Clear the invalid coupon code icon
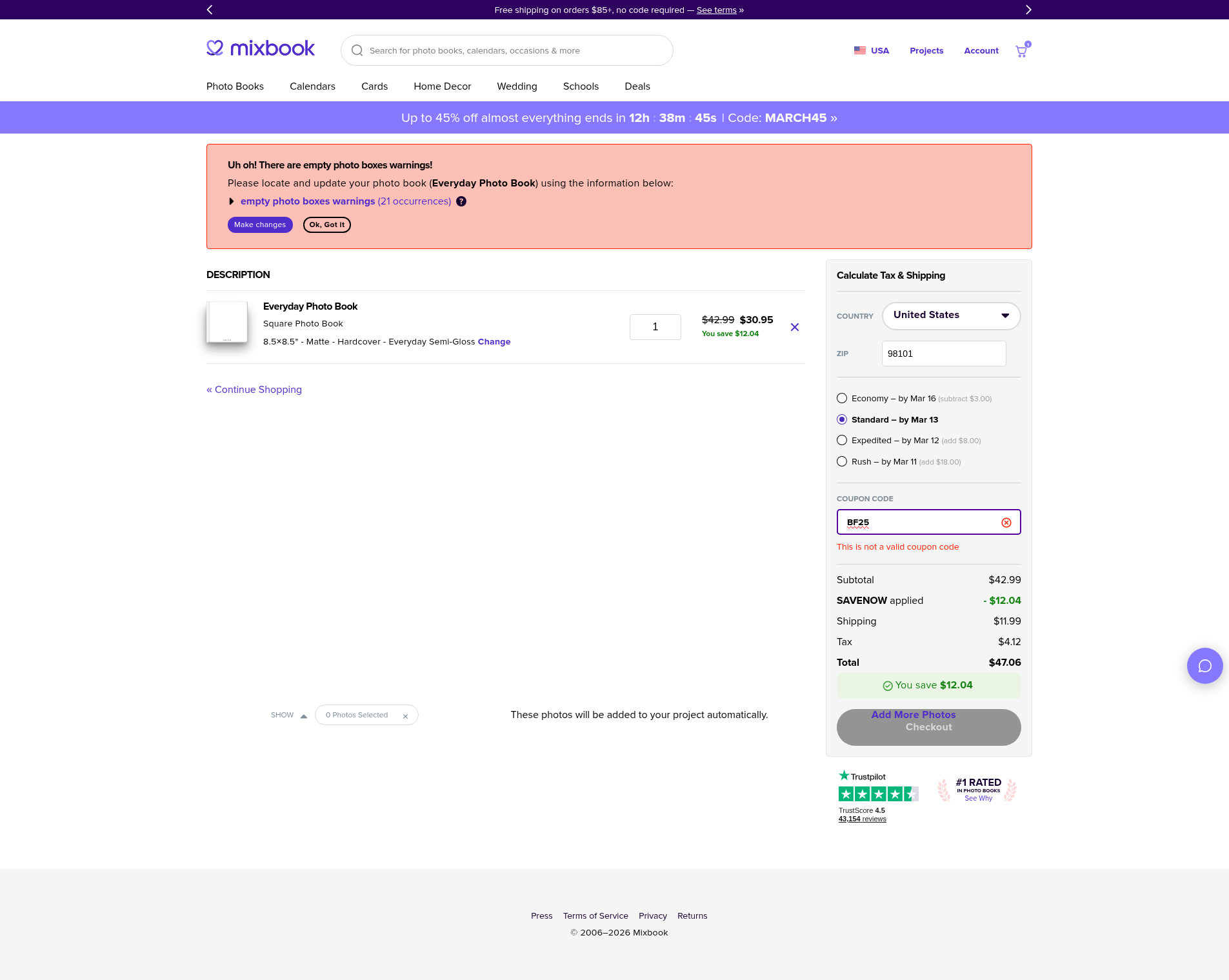Screen dimensions: 1229x980 click(1006, 523)
